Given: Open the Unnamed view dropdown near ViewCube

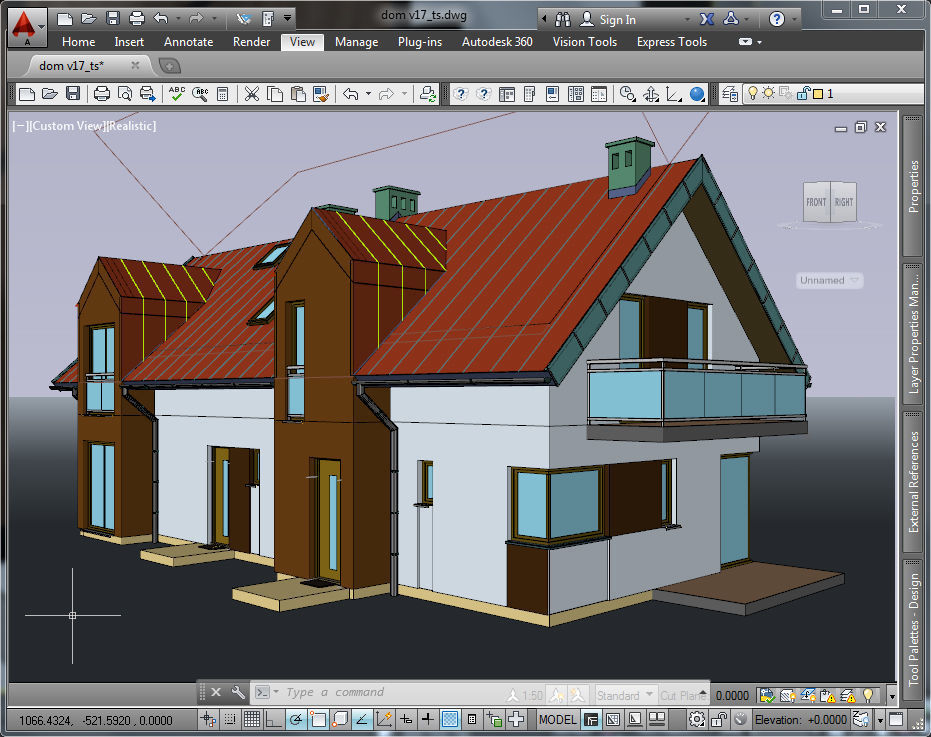Looking at the screenshot, I should pos(829,280).
